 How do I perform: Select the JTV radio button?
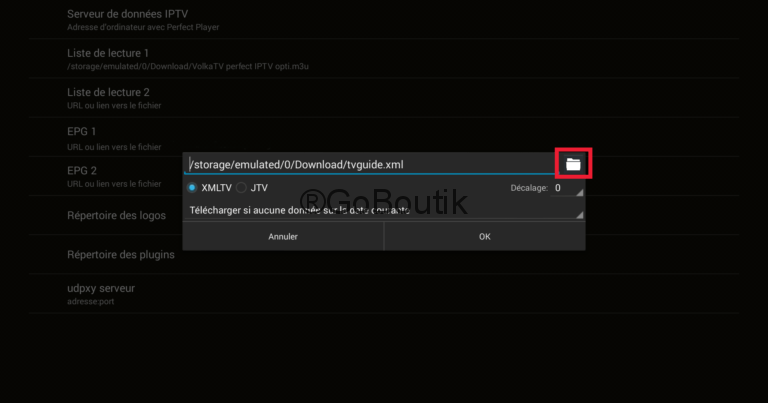point(241,188)
